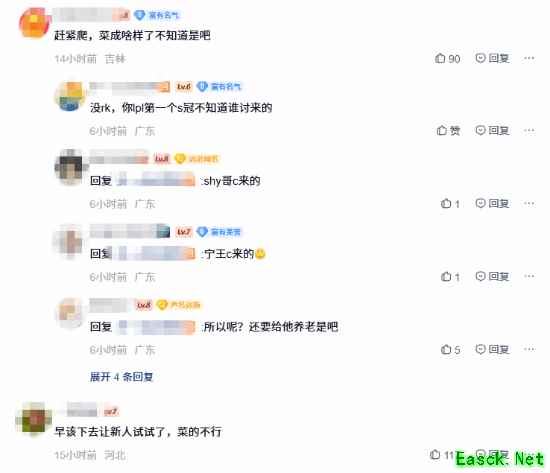Click yellow badge on 'shy哥c来的' reply

(196, 159)
